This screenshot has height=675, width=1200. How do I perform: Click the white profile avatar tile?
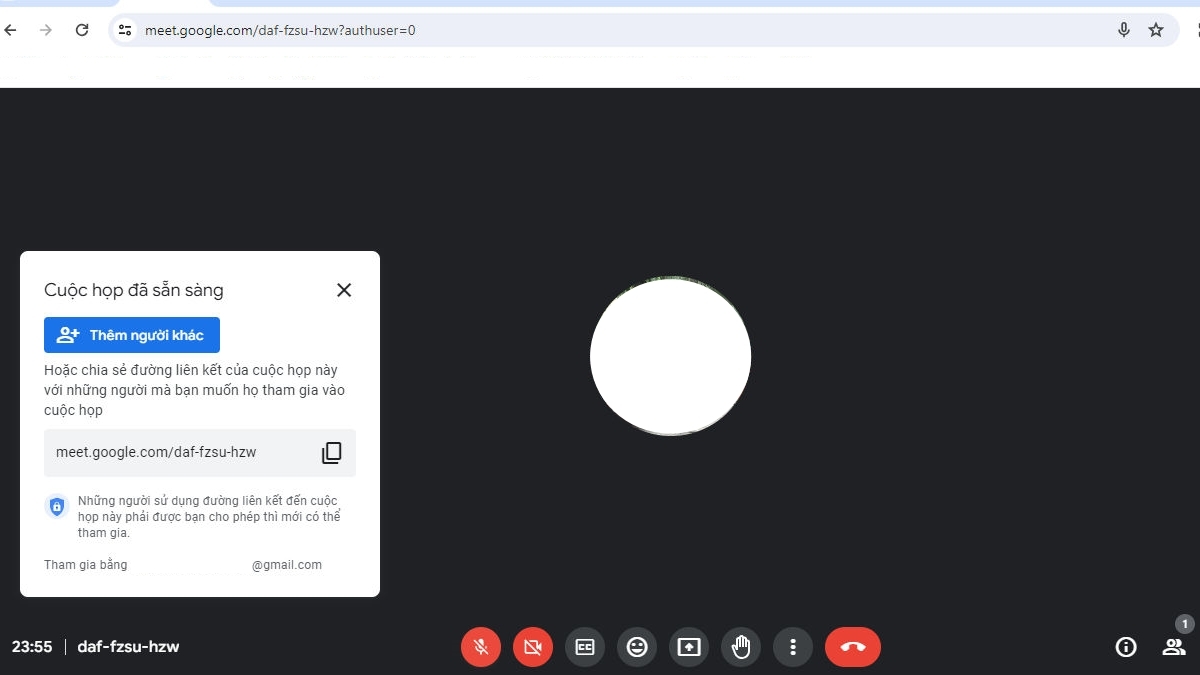670,357
